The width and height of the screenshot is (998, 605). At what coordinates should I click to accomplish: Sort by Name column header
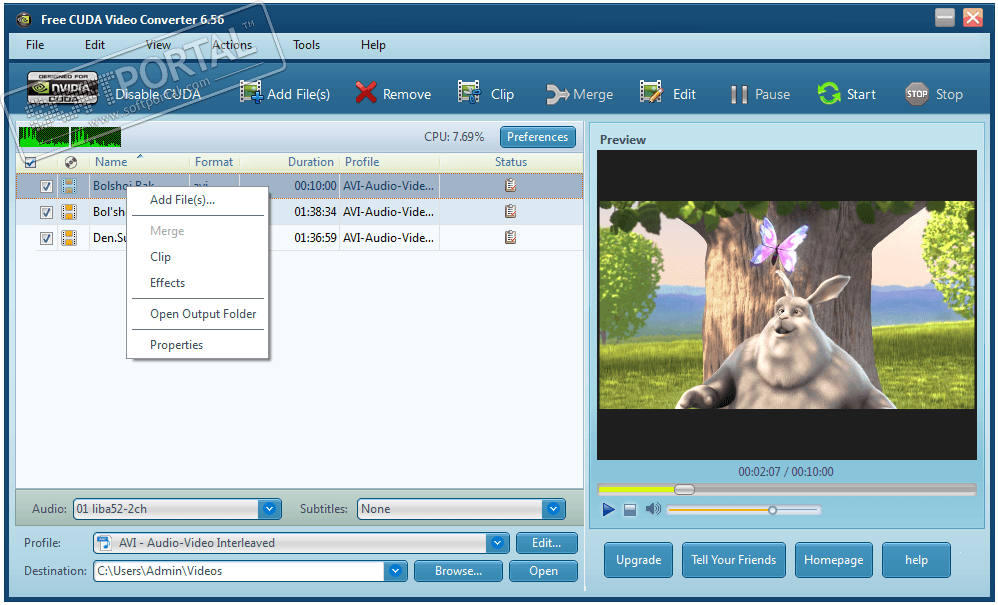[x=111, y=162]
